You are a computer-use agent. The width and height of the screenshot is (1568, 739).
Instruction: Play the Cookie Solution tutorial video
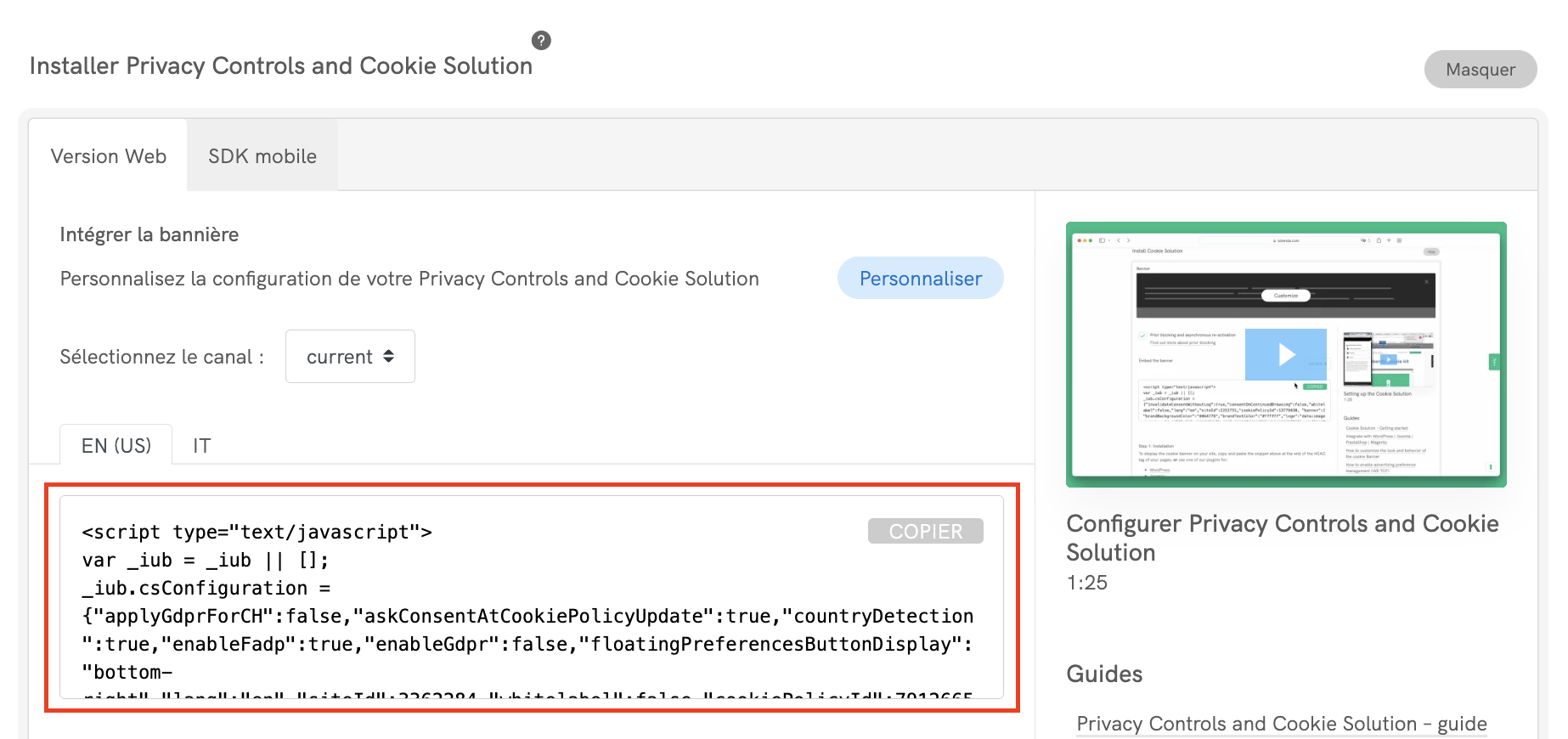[x=1286, y=354]
